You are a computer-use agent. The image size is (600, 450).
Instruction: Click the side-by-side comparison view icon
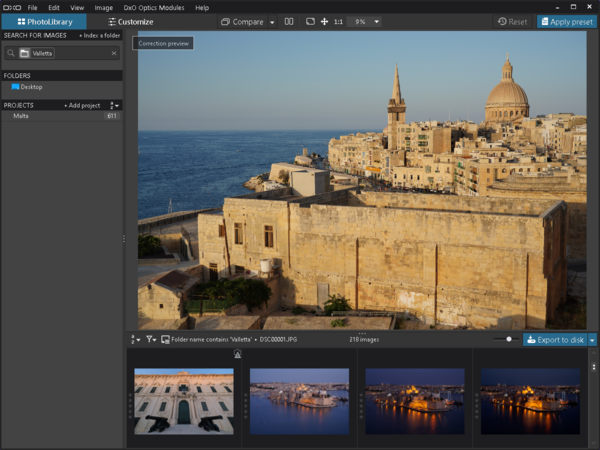pyautogui.click(x=289, y=21)
